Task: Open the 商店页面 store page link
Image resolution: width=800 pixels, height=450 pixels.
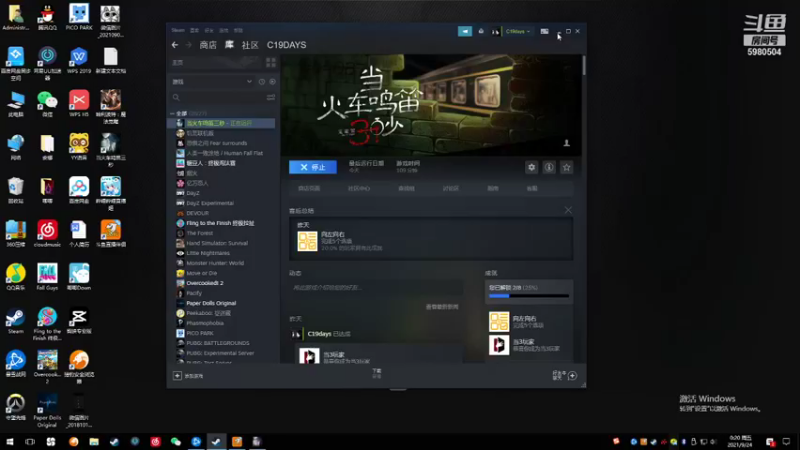Action: 309,188
